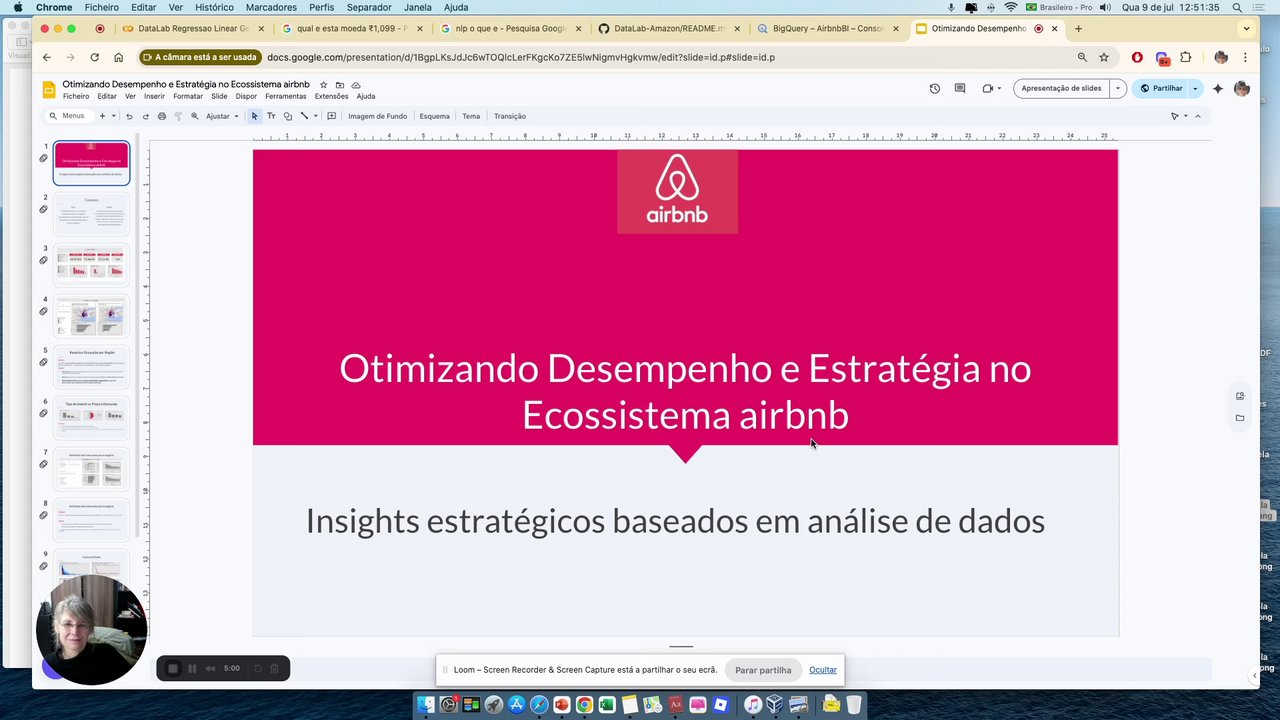Open version history clock icon
This screenshot has width=1280, height=720.
934,88
